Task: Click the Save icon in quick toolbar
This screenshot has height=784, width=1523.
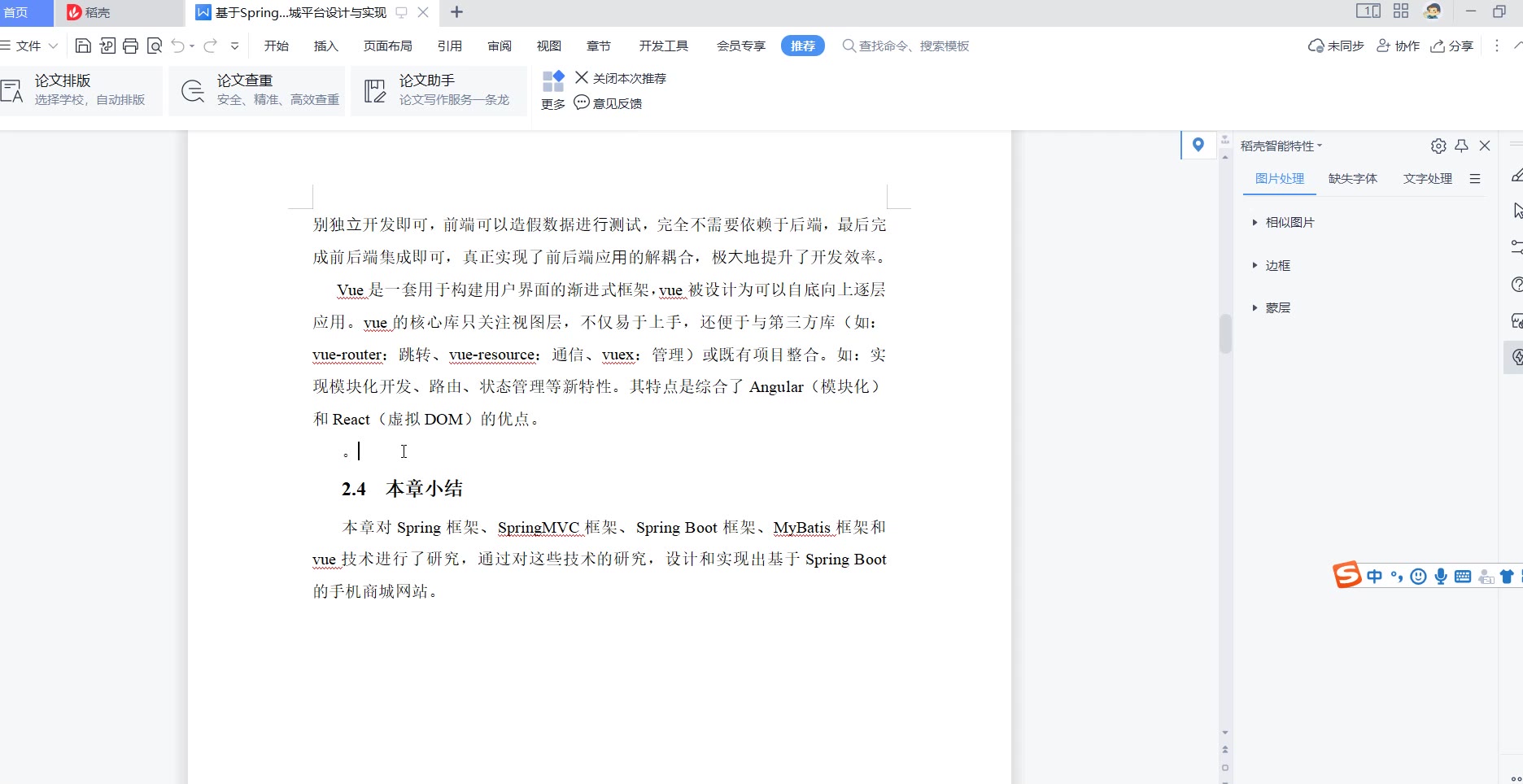Action: (82, 46)
